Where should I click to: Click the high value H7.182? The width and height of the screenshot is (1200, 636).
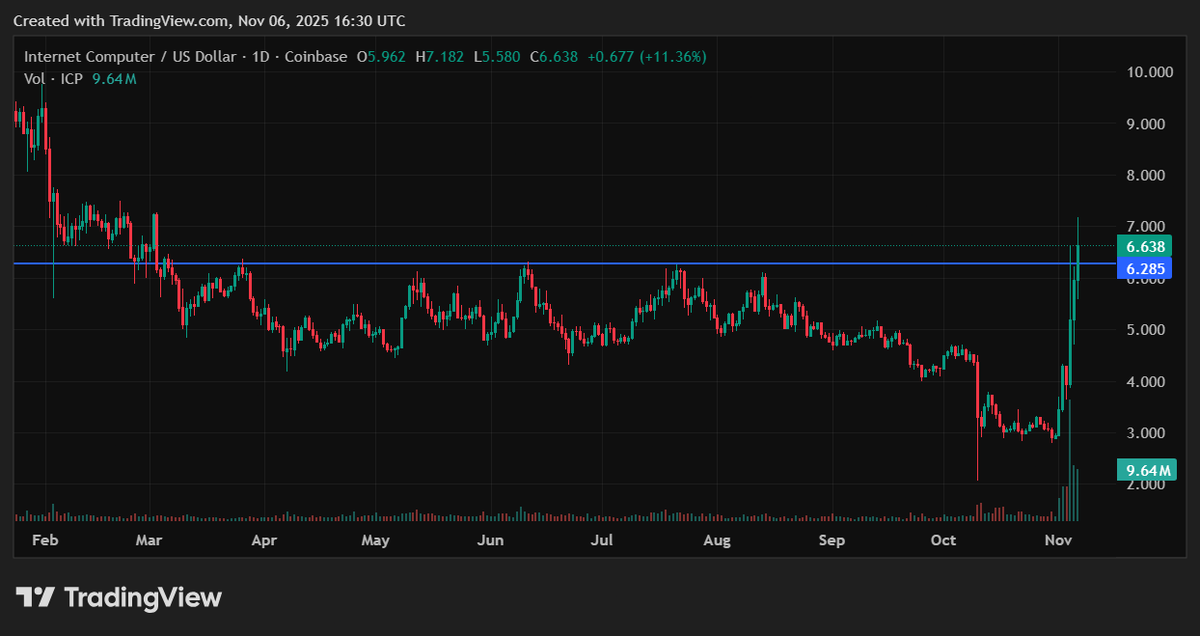click(440, 57)
